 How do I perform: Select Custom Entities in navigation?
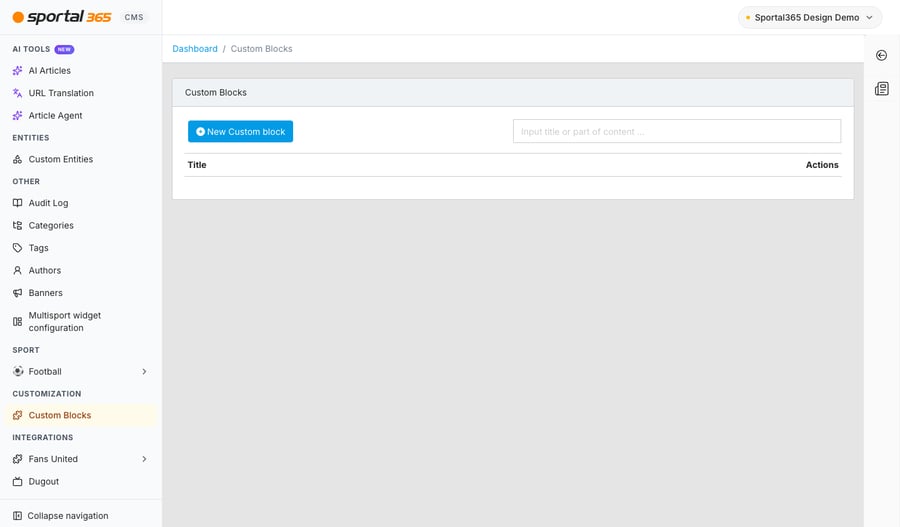point(81,159)
